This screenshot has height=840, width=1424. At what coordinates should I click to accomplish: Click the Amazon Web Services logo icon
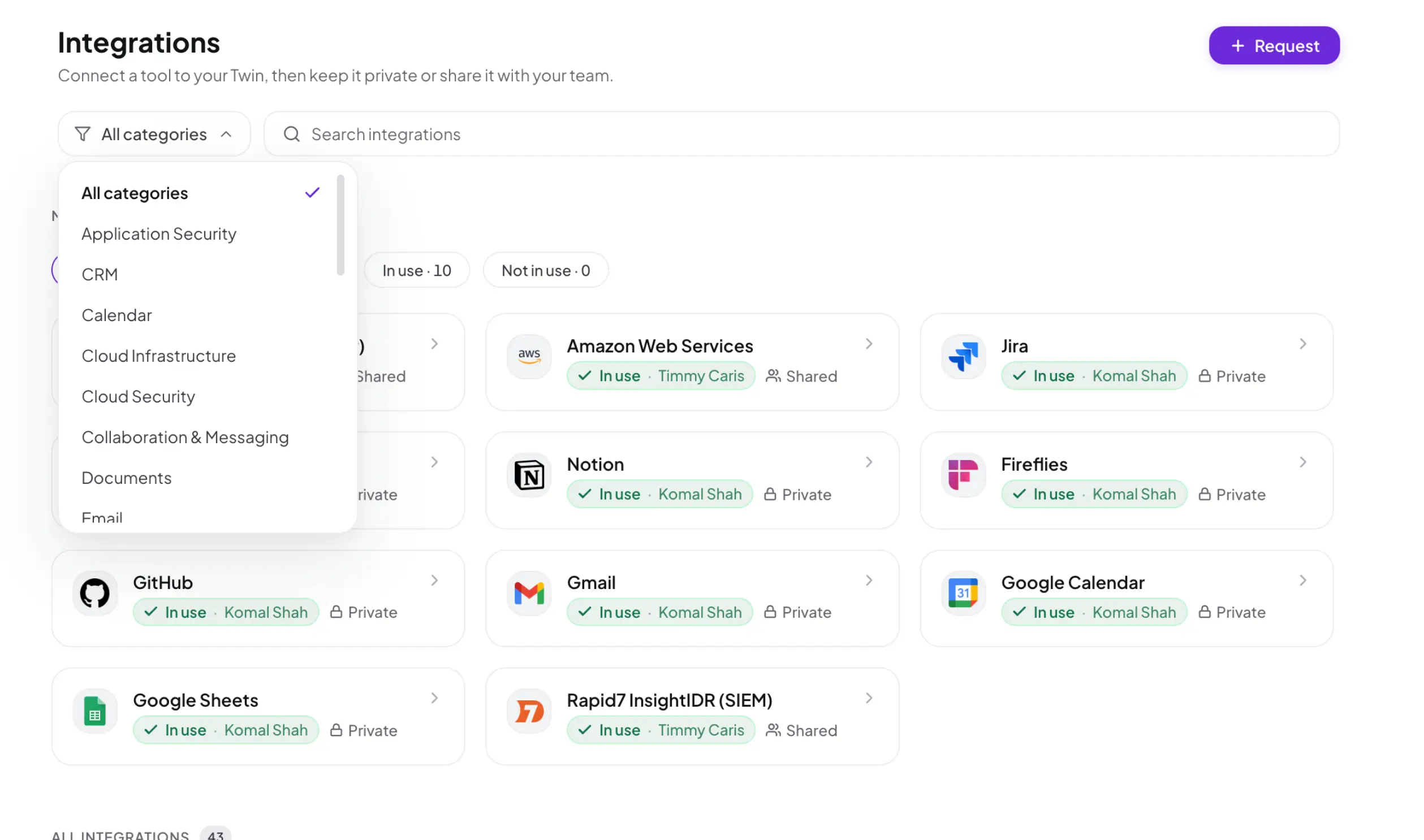[529, 356]
